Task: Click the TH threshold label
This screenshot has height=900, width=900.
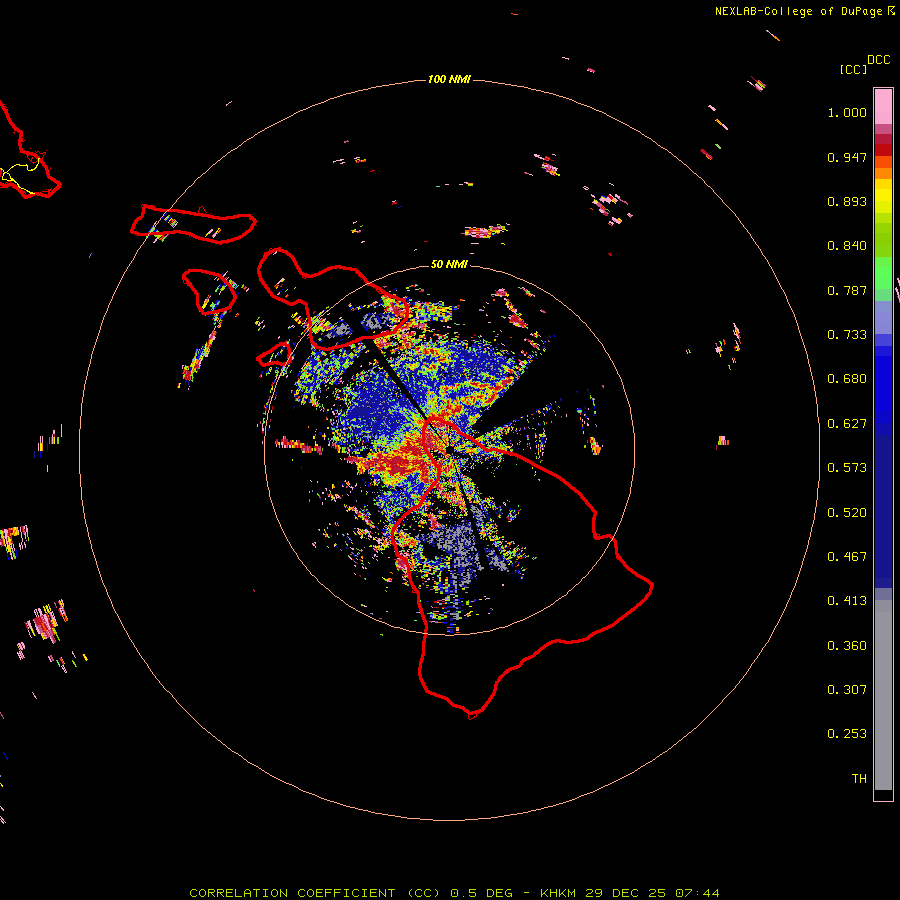Action: pyautogui.click(x=859, y=779)
